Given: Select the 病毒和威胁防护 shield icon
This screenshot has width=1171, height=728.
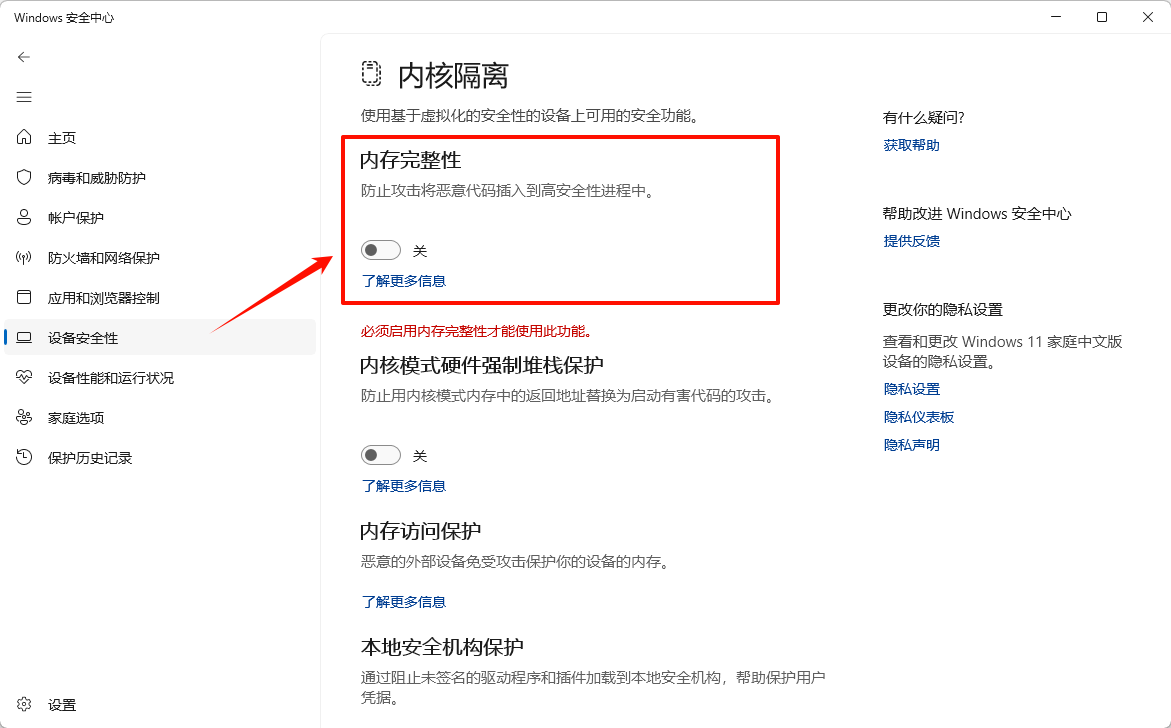Looking at the screenshot, I should pyautogui.click(x=22, y=177).
